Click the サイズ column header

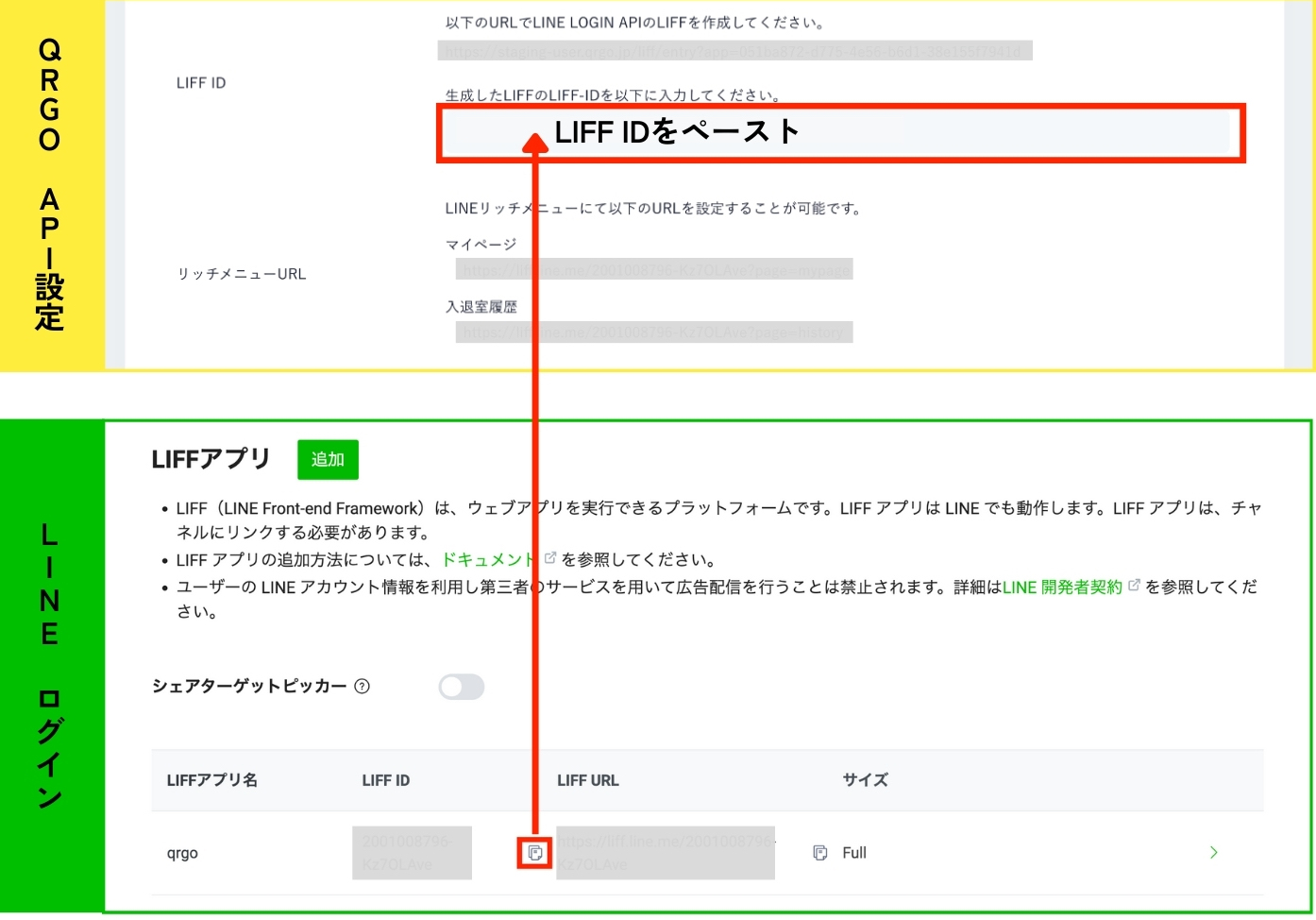pyautogui.click(x=865, y=780)
